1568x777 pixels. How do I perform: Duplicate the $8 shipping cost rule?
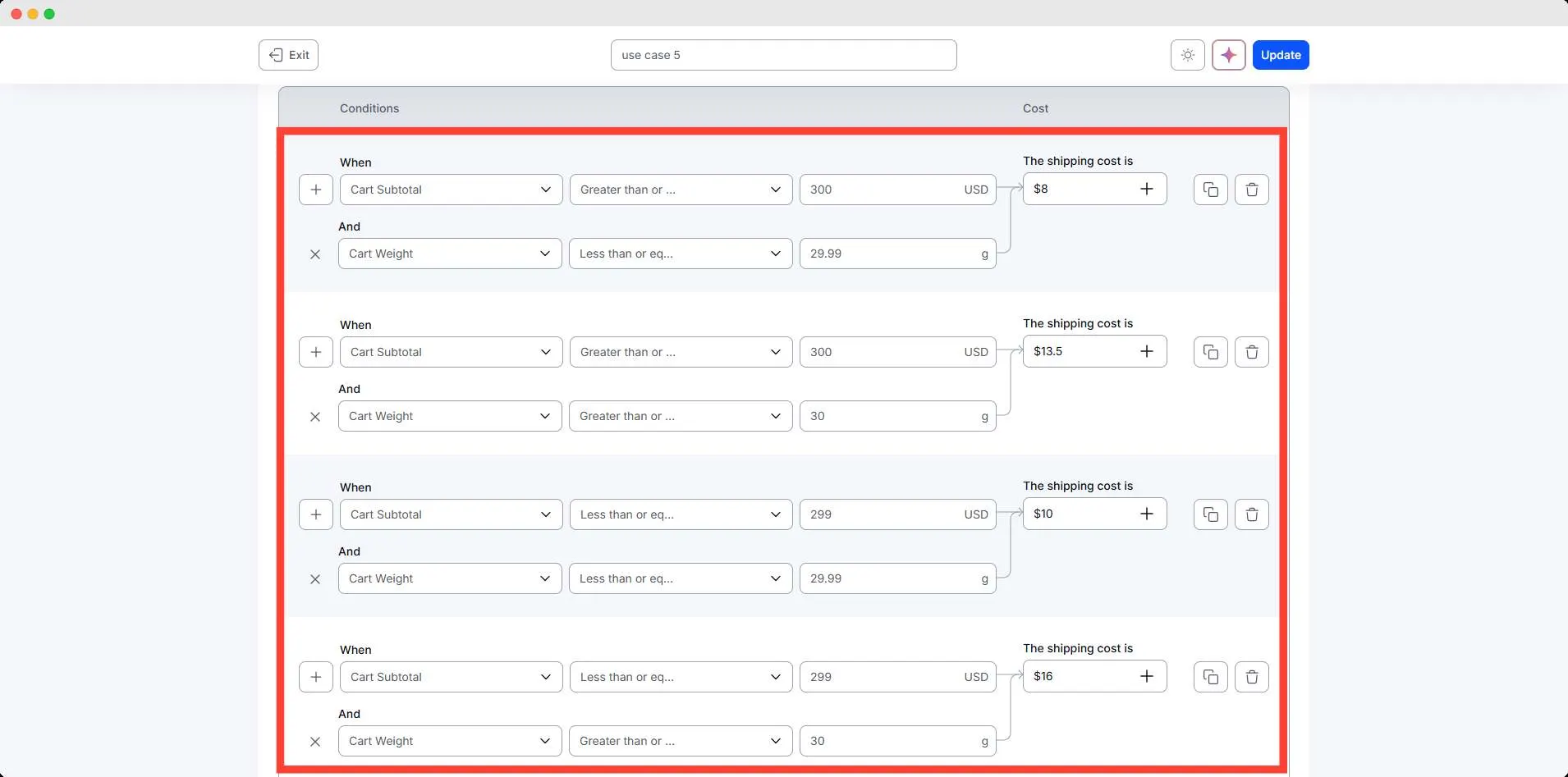tap(1210, 190)
